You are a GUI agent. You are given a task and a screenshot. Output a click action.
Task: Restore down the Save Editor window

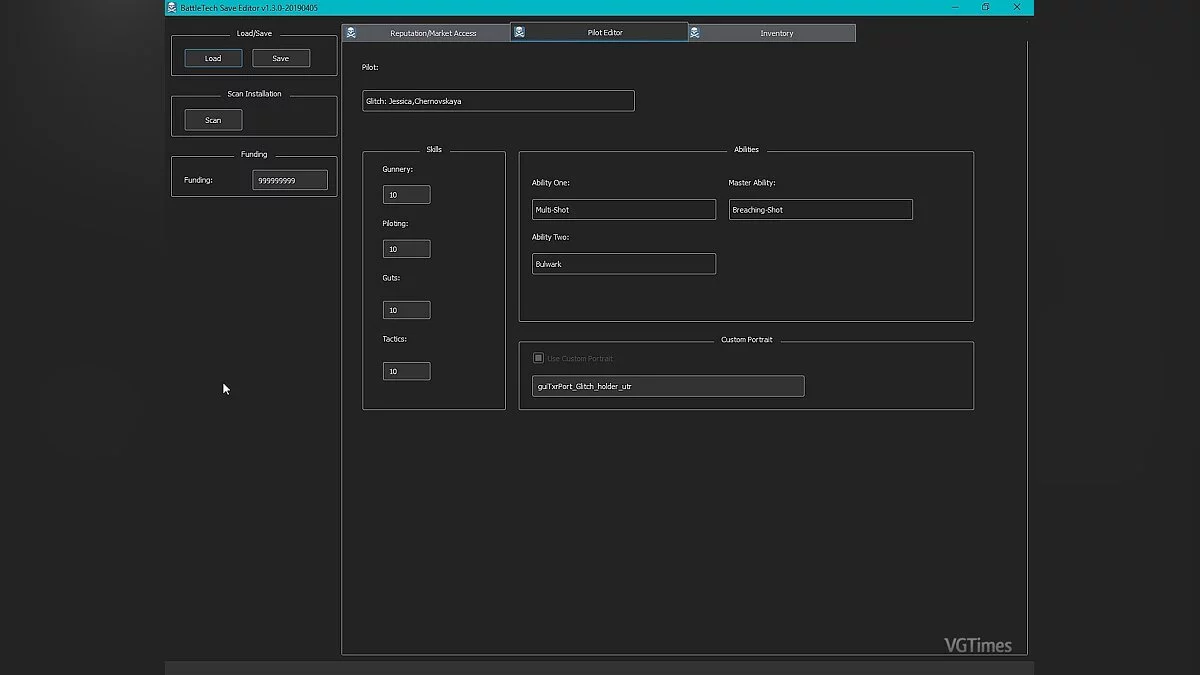[x=985, y=7]
